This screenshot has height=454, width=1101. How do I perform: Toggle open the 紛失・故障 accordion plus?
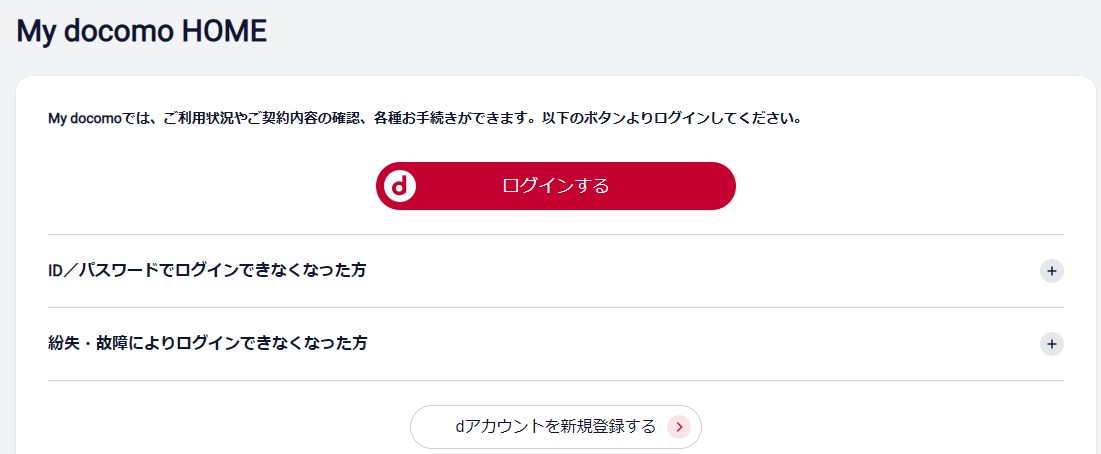pyautogui.click(x=1051, y=344)
